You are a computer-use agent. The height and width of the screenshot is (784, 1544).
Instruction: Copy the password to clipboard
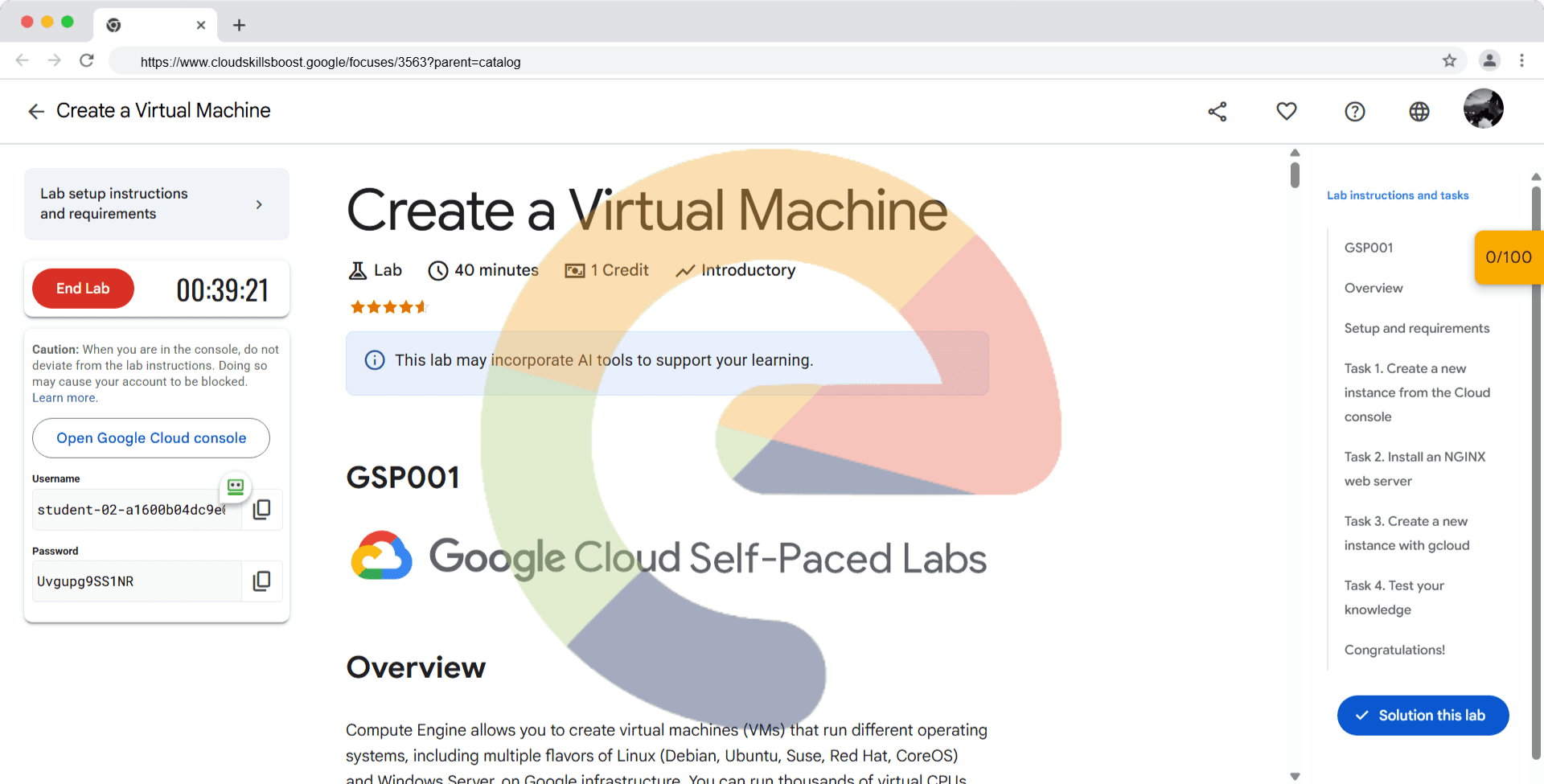(x=261, y=581)
